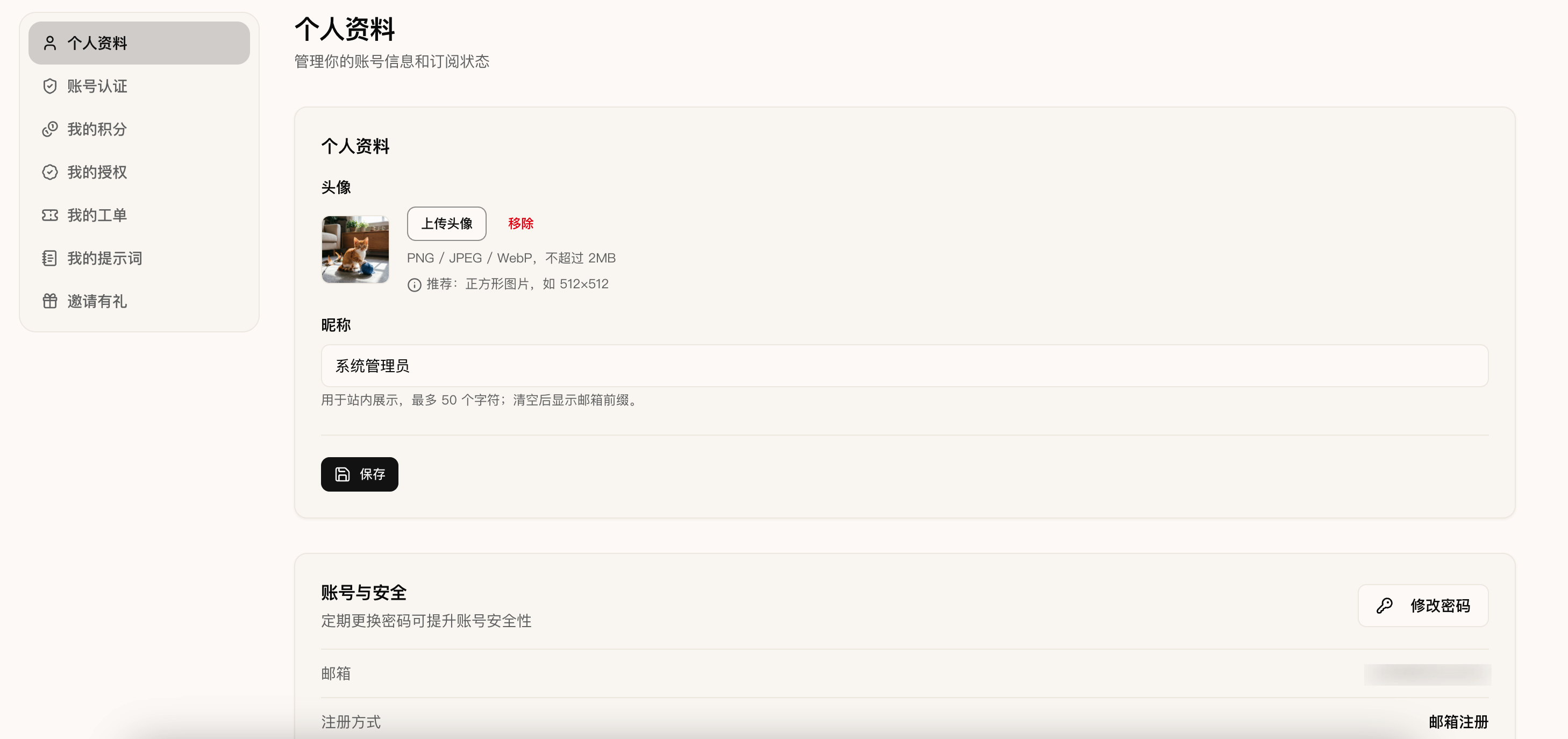This screenshot has width=1568, height=739.
Task: Open 邀请有礼 sidebar entry
Action: pyautogui.click(x=139, y=301)
